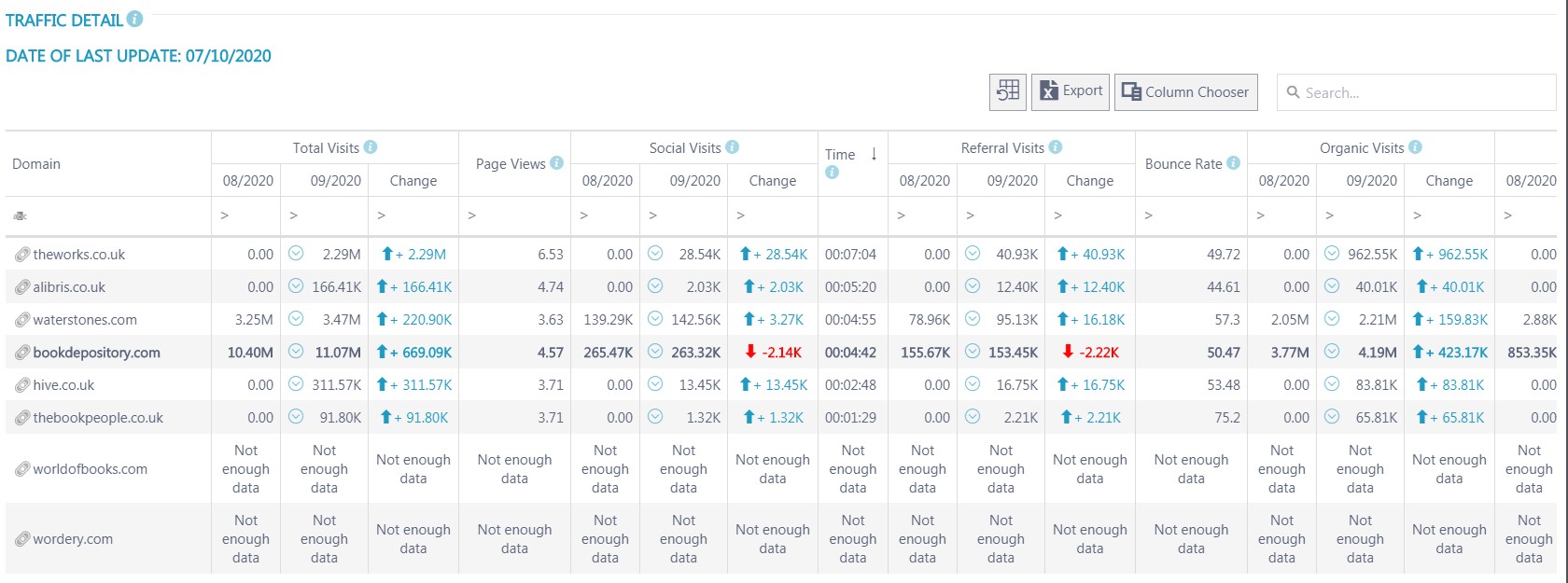This screenshot has width=1568, height=583.
Task: Select the Referral Visits group header
Action: click(1002, 147)
